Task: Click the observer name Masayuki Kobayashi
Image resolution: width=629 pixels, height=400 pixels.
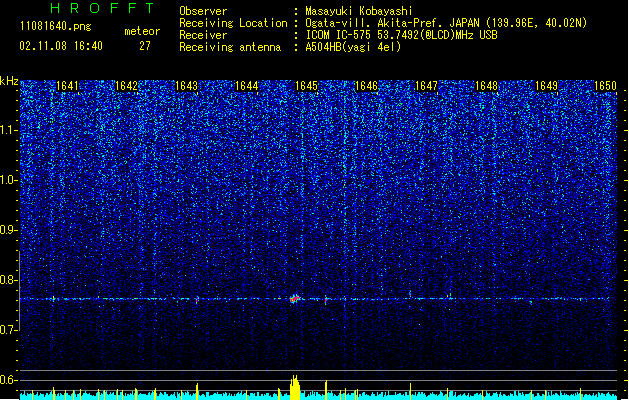Action: click(359, 11)
